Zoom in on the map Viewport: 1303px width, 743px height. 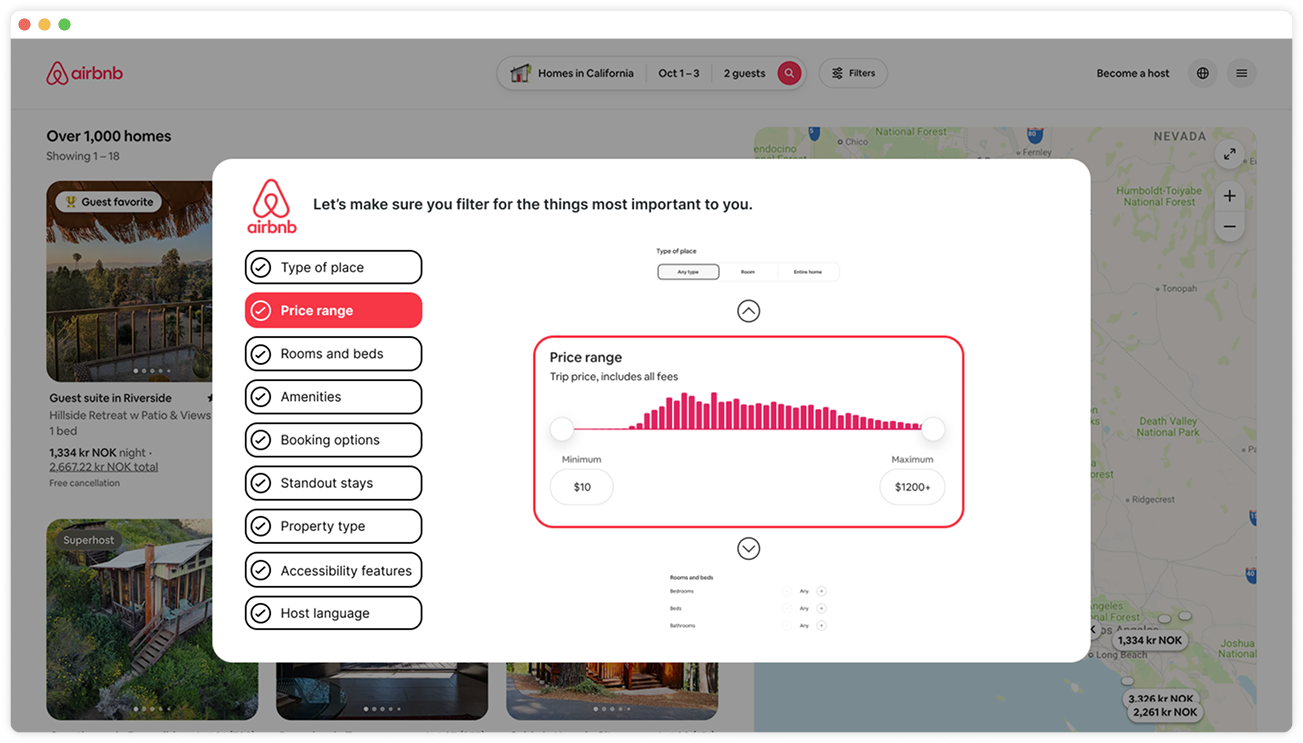[x=1229, y=196]
